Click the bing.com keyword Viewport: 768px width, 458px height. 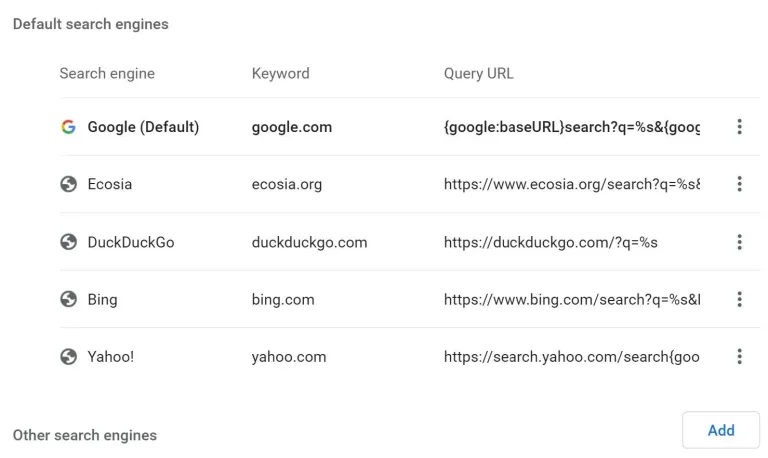(283, 299)
